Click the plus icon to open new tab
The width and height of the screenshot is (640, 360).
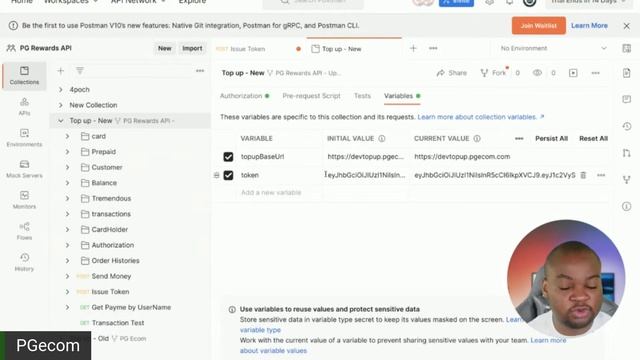[x=413, y=48]
